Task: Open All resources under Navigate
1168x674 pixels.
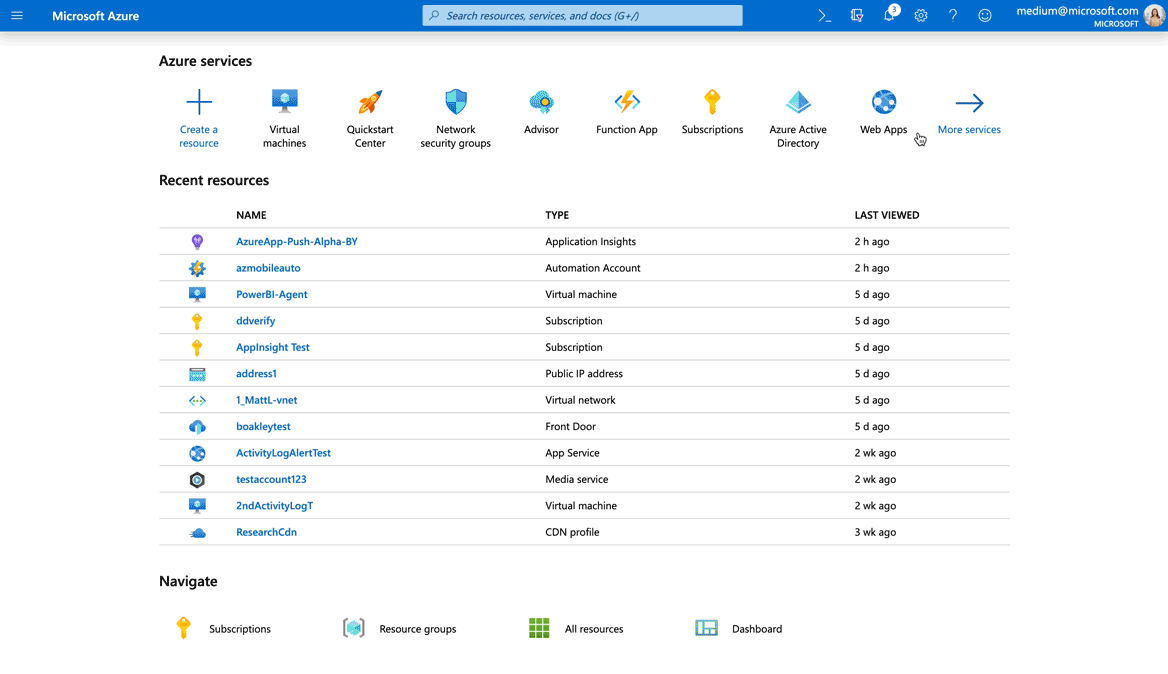Action: 594,629
